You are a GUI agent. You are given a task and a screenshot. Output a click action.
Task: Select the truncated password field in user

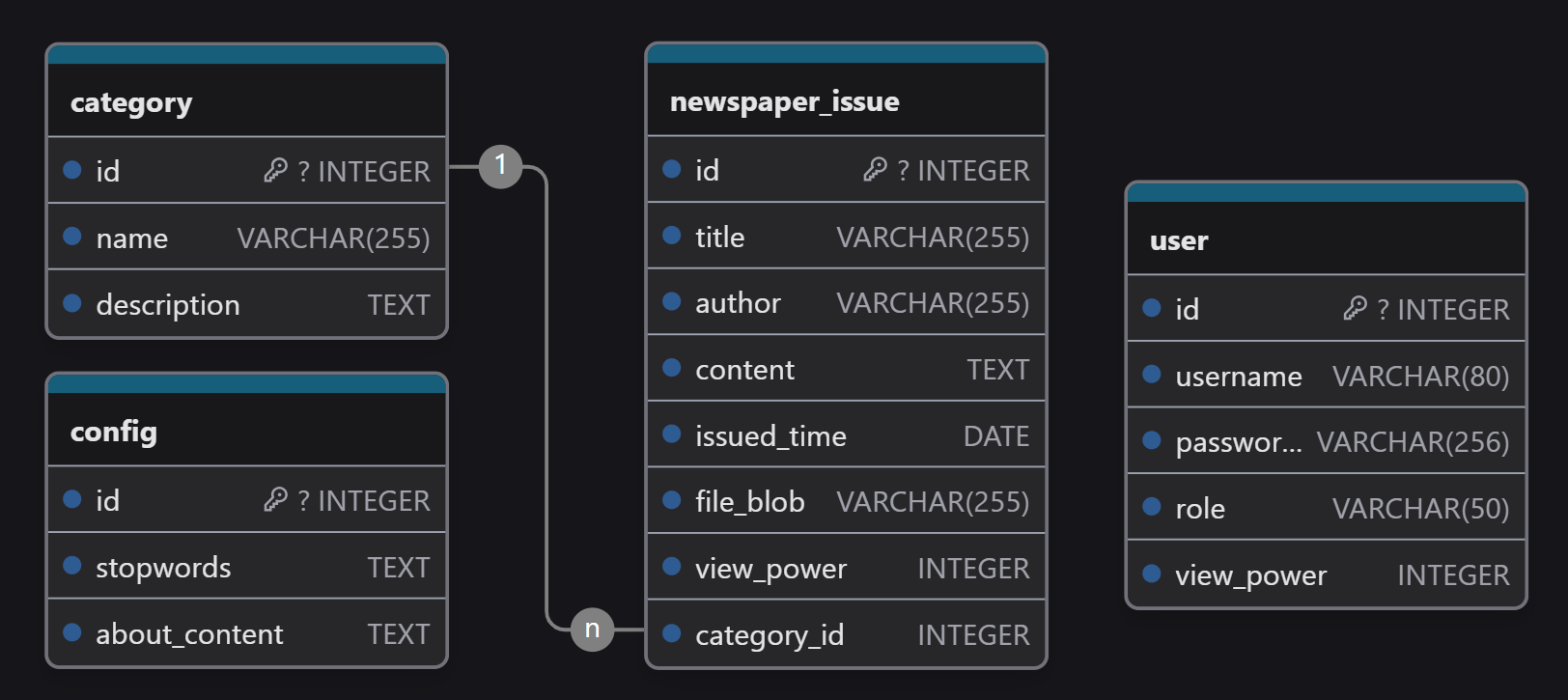[x=1238, y=442]
